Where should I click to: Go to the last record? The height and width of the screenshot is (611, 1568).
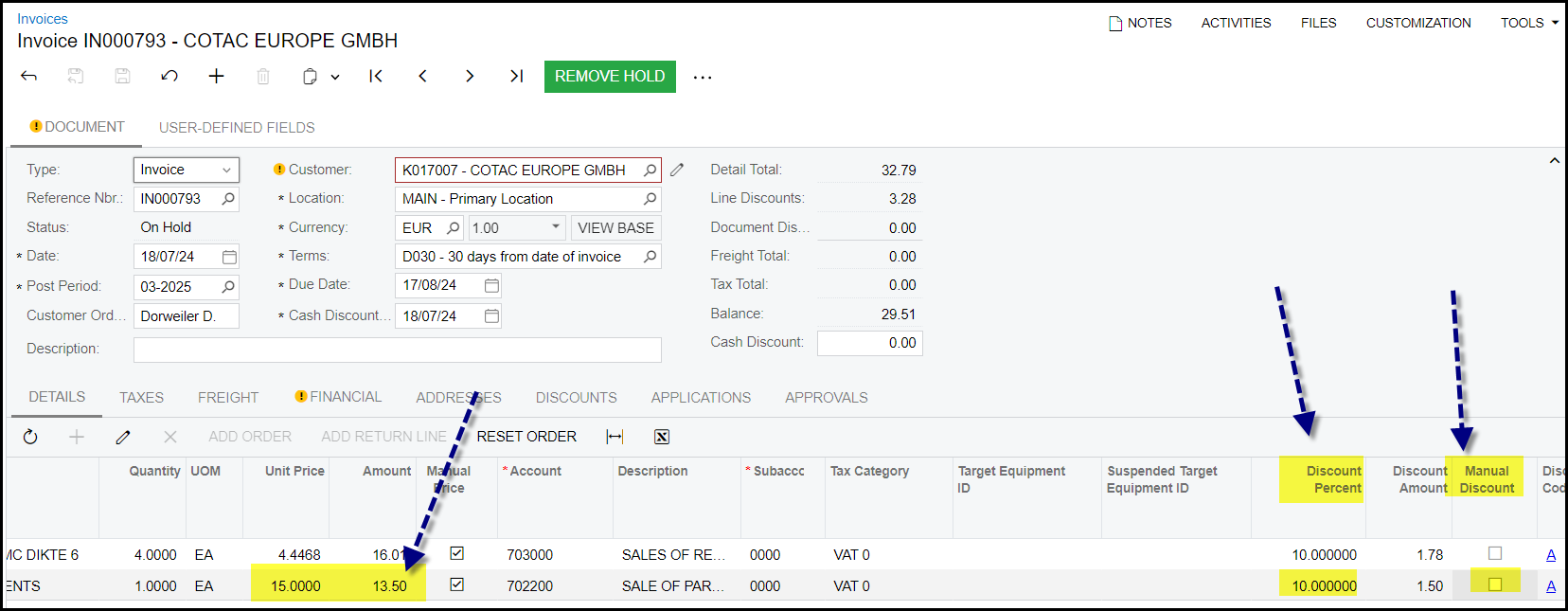[x=516, y=77]
